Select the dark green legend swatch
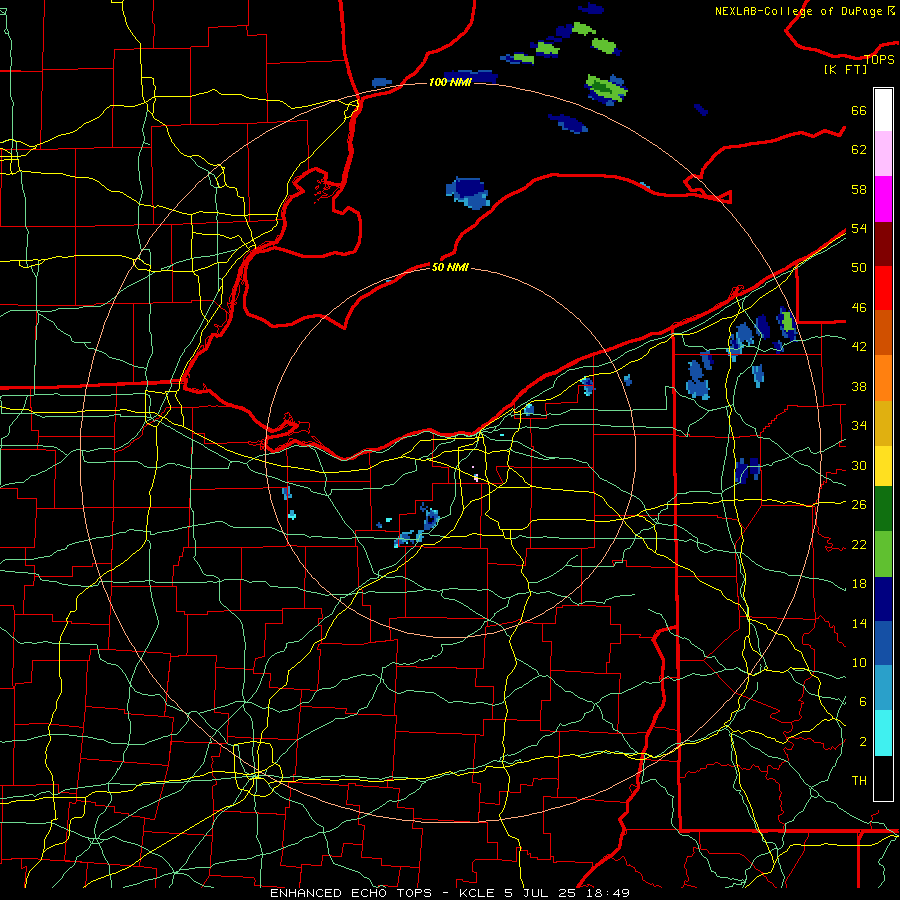The width and height of the screenshot is (900, 900). (883, 509)
